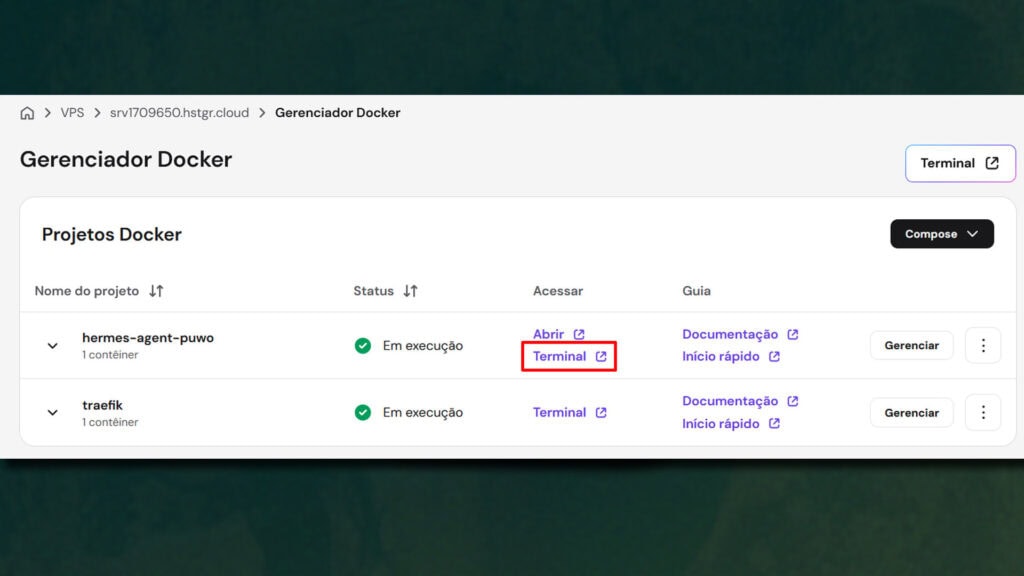Sort by Nome do projeto arrows
Image resolution: width=1024 pixels, height=576 pixels.
click(156, 291)
